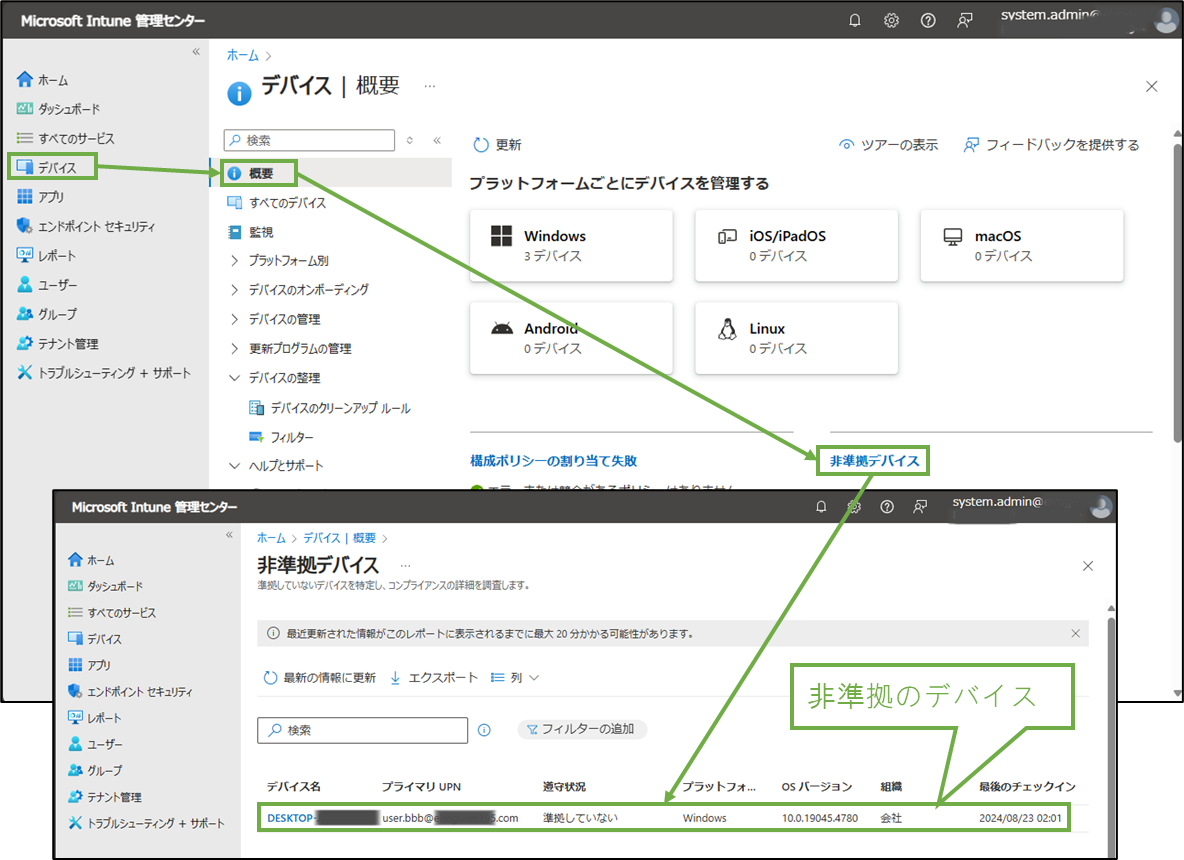
Task: Expand 更新プログラムの管理 section
Action: pyautogui.click(x=291, y=348)
